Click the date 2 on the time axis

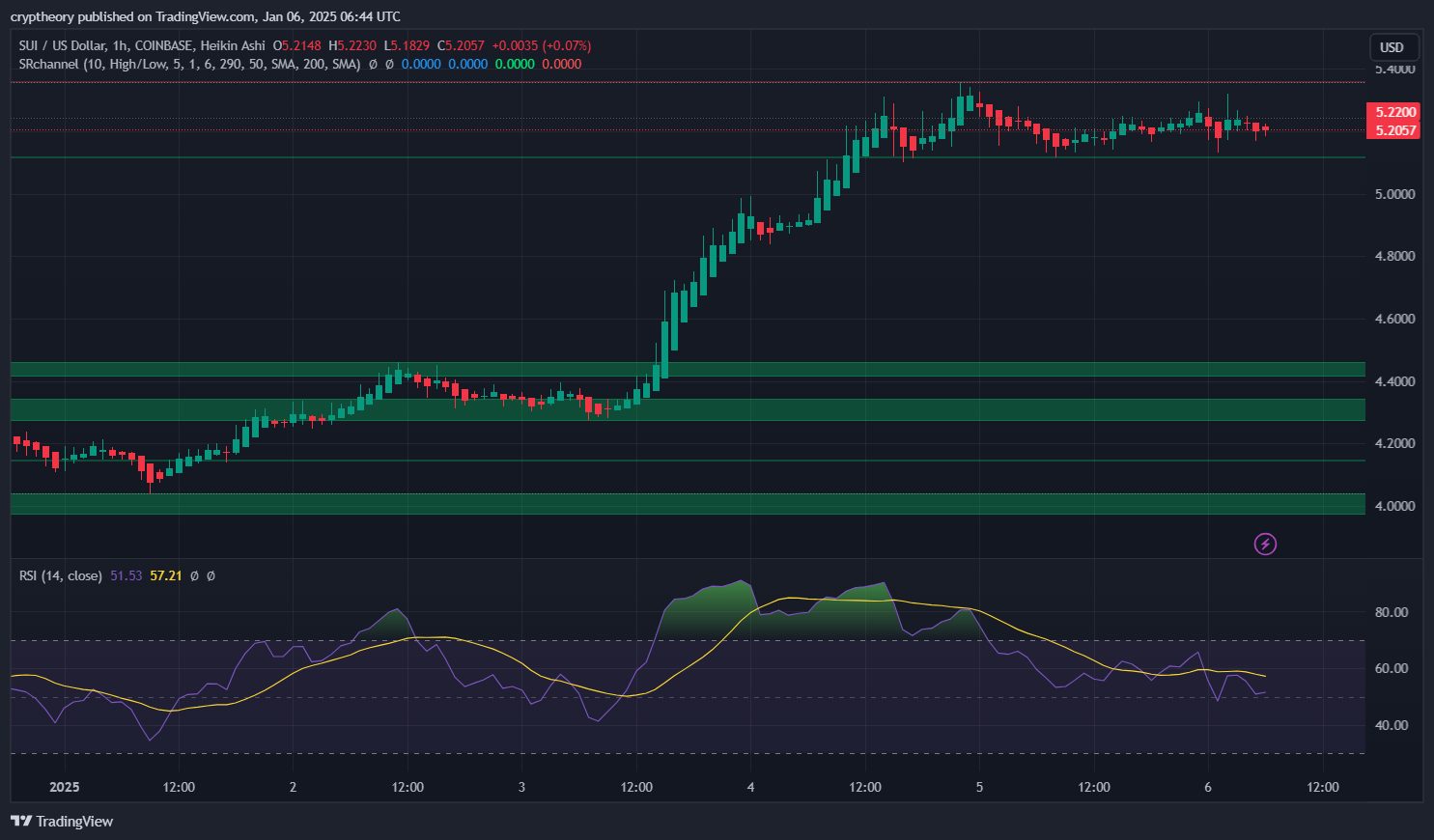pyautogui.click(x=293, y=787)
